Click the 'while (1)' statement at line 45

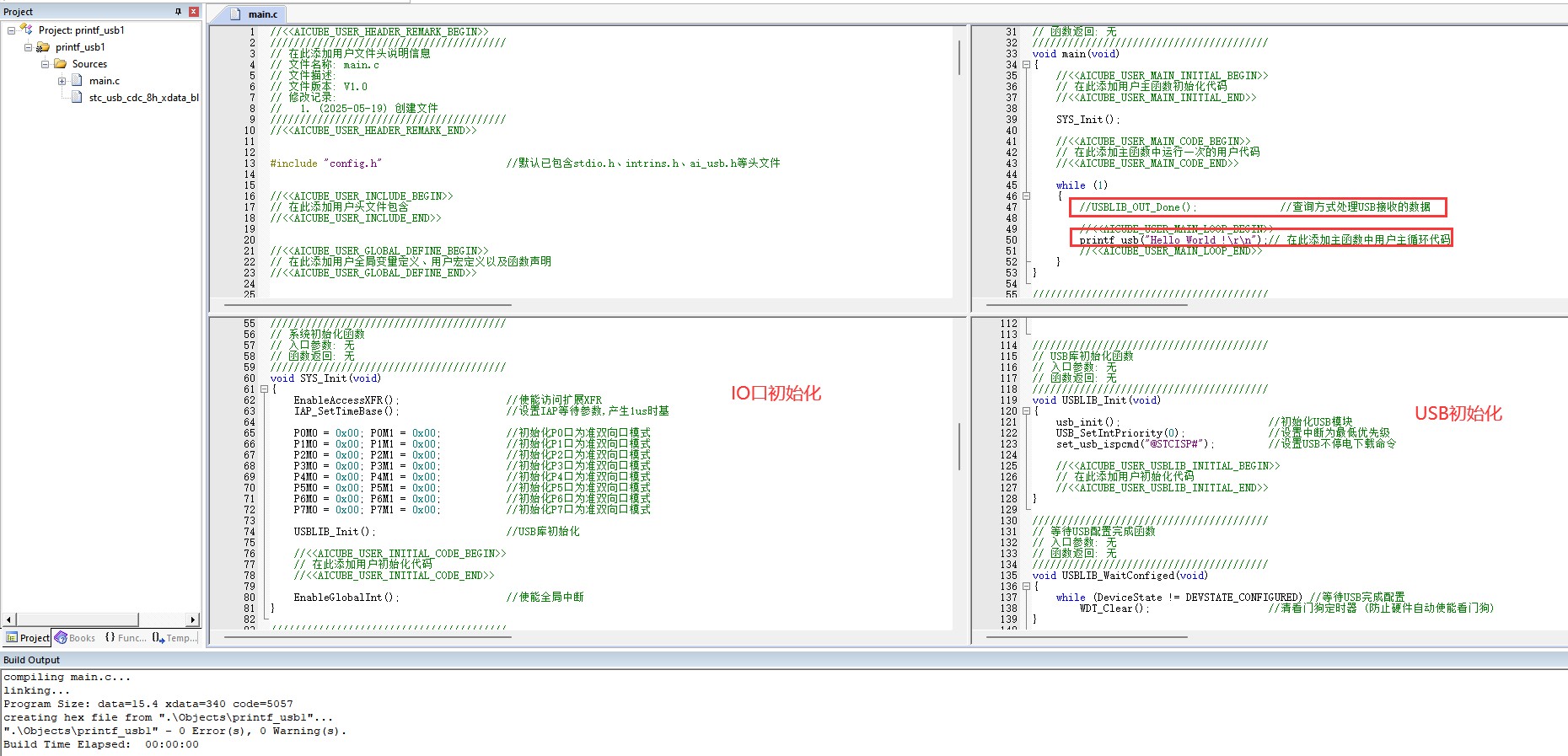(x=1082, y=185)
